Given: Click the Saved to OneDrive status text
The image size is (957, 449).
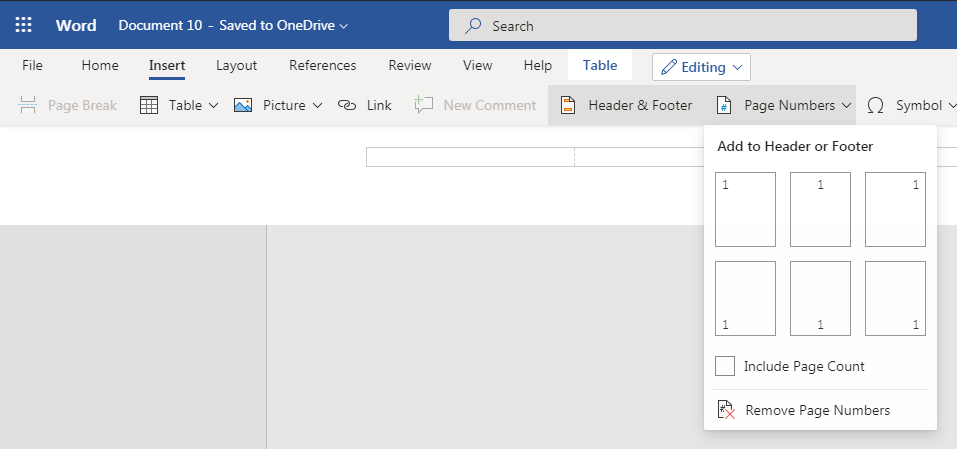Looking at the screenshot, I should (277, 26).
